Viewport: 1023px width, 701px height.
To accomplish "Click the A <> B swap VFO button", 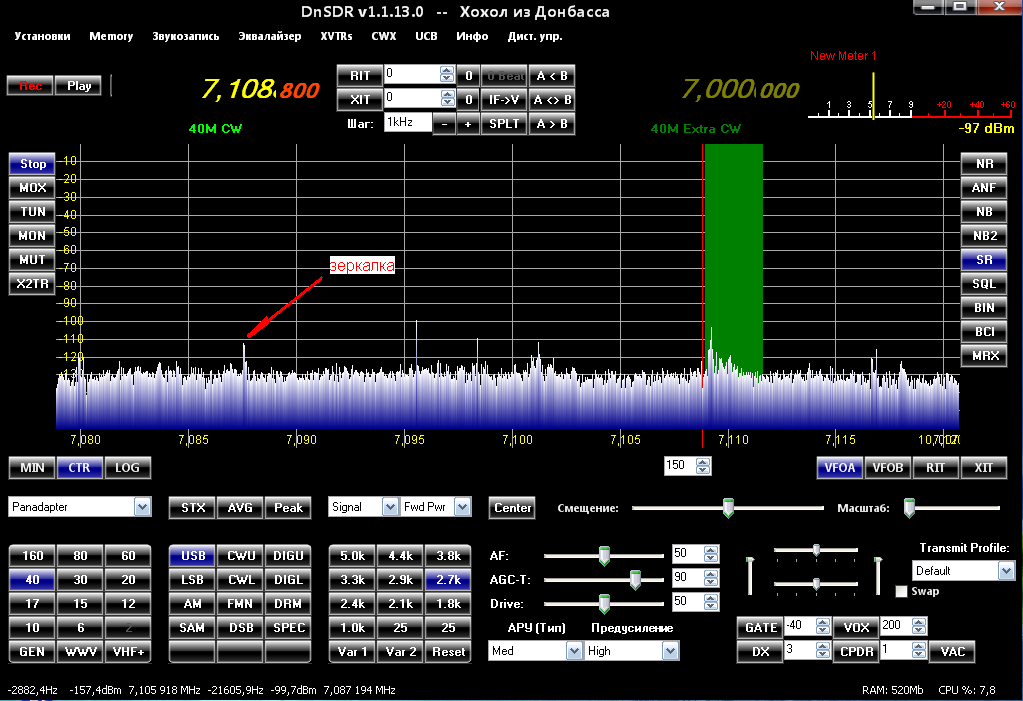I will point(552,100).
